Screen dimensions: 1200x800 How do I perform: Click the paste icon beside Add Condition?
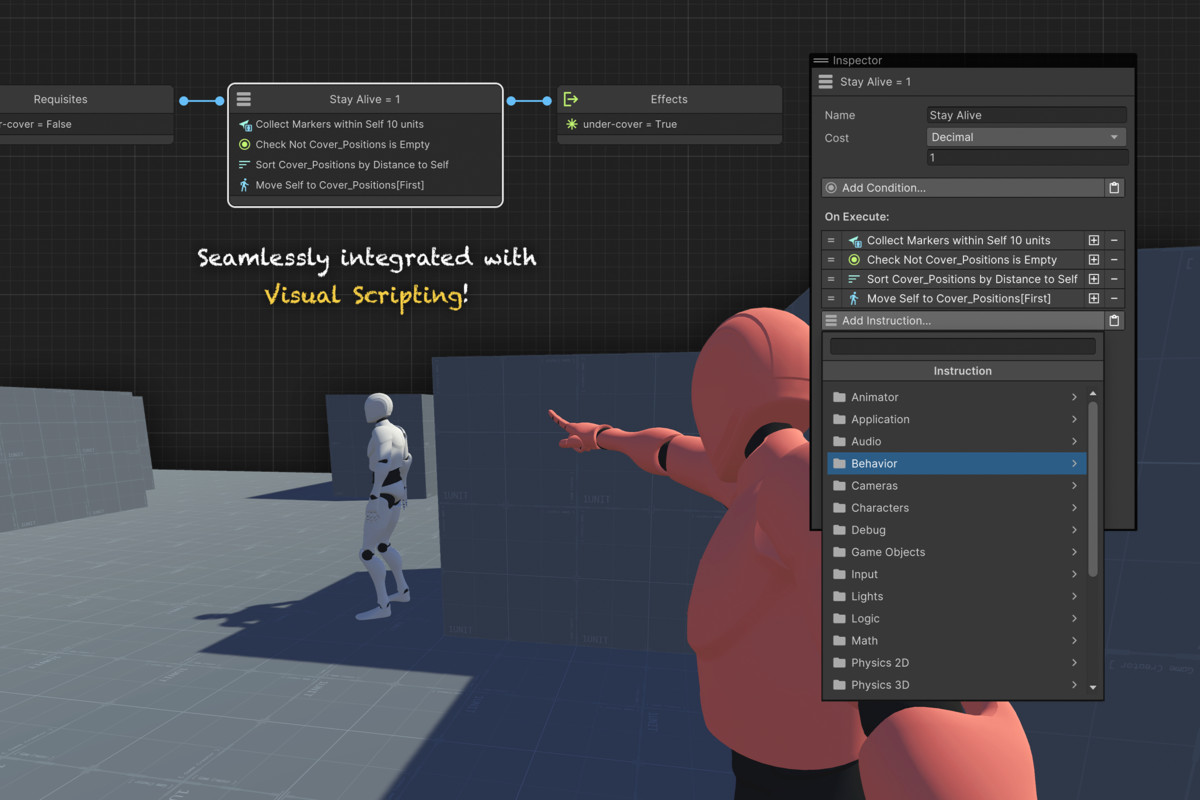[1114, 188]
